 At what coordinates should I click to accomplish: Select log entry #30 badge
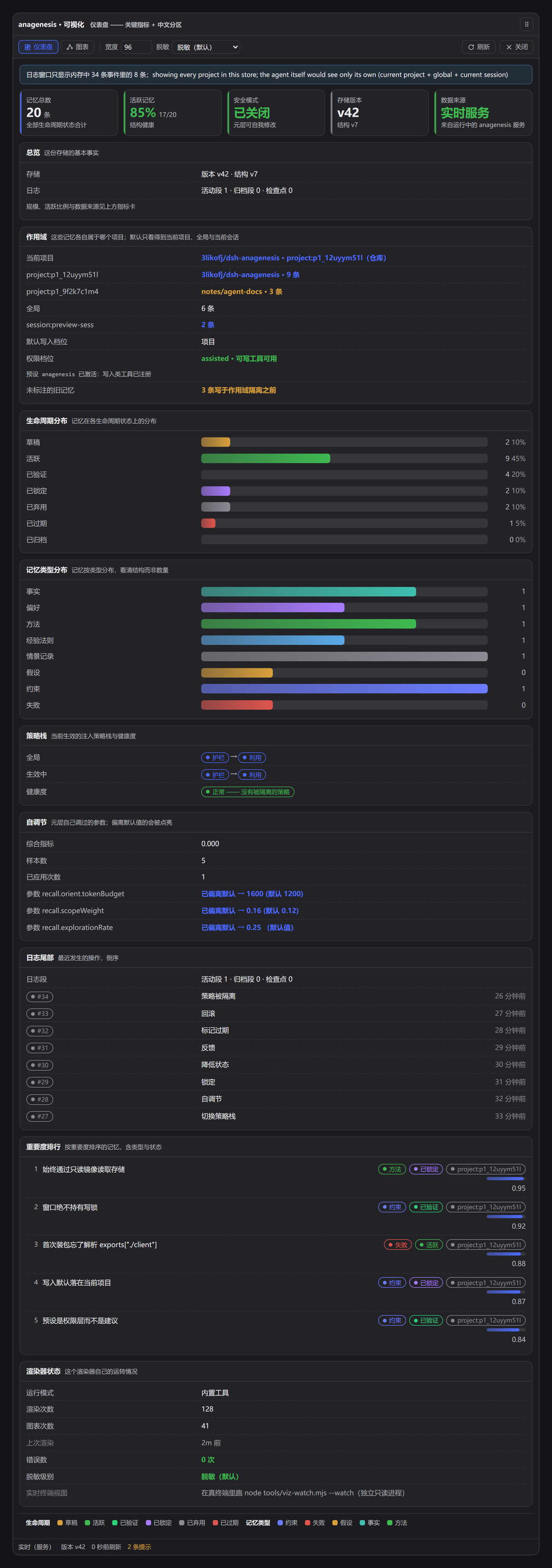tap(40, 1065)
